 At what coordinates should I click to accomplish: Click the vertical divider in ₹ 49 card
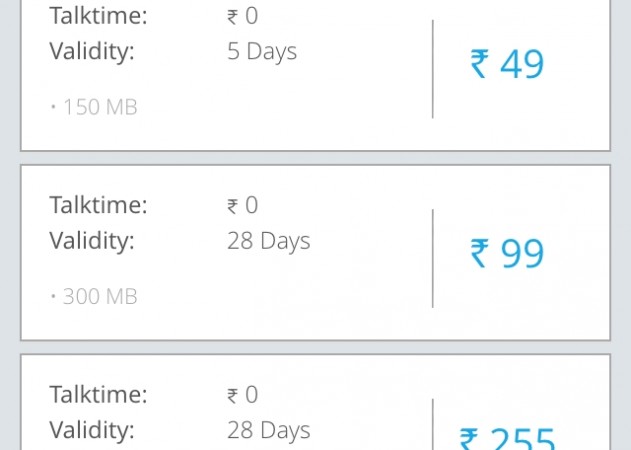tap(433, 68)
